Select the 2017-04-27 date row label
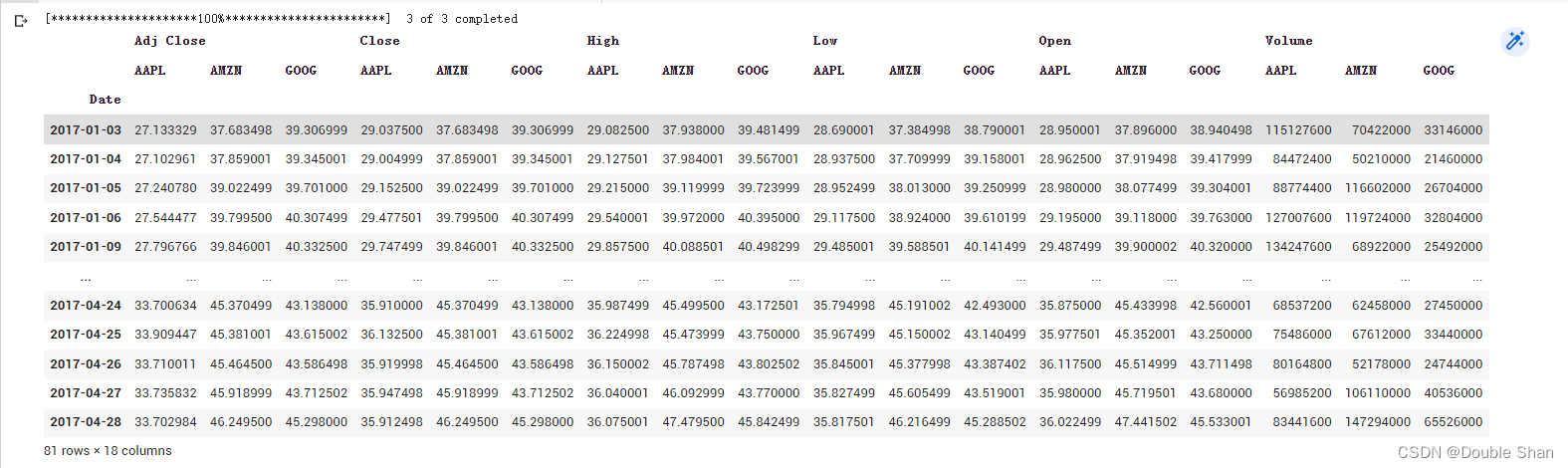Image resolution: width=1568 pixels, height=468 pixels. click(x=86, y=392)
